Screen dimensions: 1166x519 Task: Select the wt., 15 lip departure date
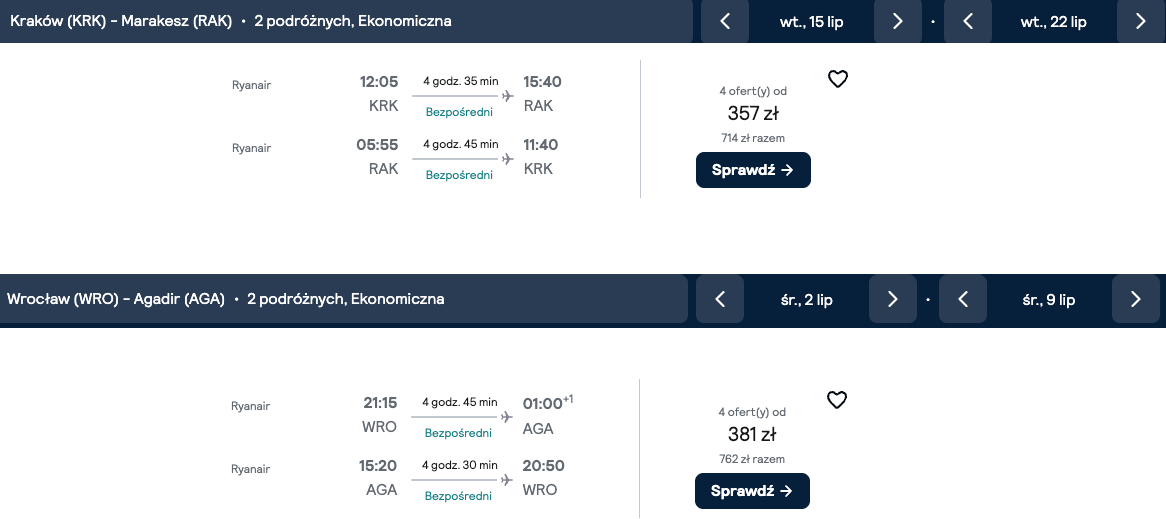pos(811,22)
